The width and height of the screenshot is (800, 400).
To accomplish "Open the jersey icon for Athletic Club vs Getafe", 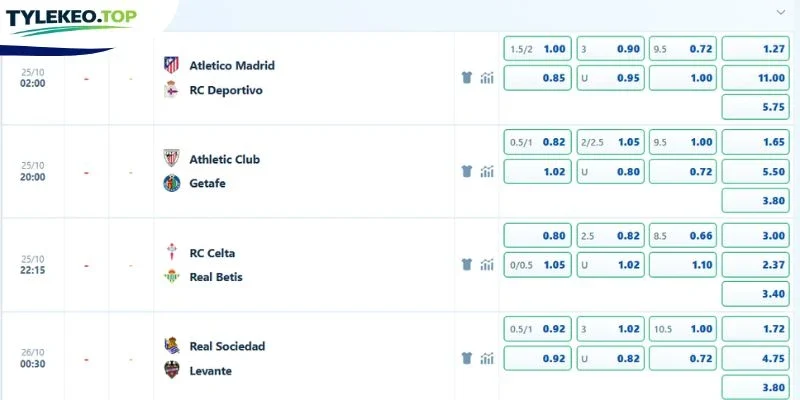I will [x=466, y=171].
